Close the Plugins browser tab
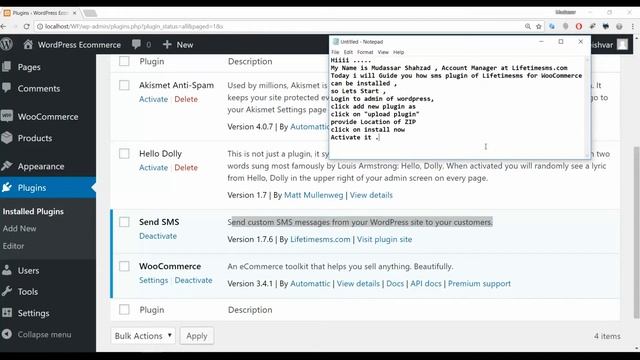Viewport: 640px width, 360px height. tap(74, 13)
